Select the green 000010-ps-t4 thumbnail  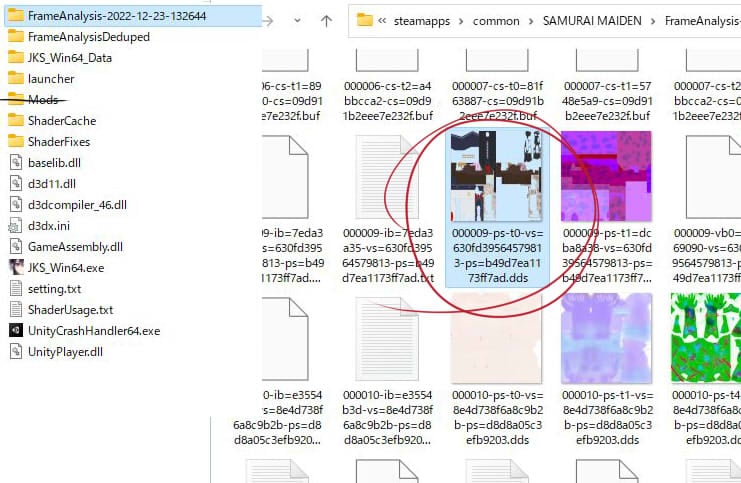[706, 338]
